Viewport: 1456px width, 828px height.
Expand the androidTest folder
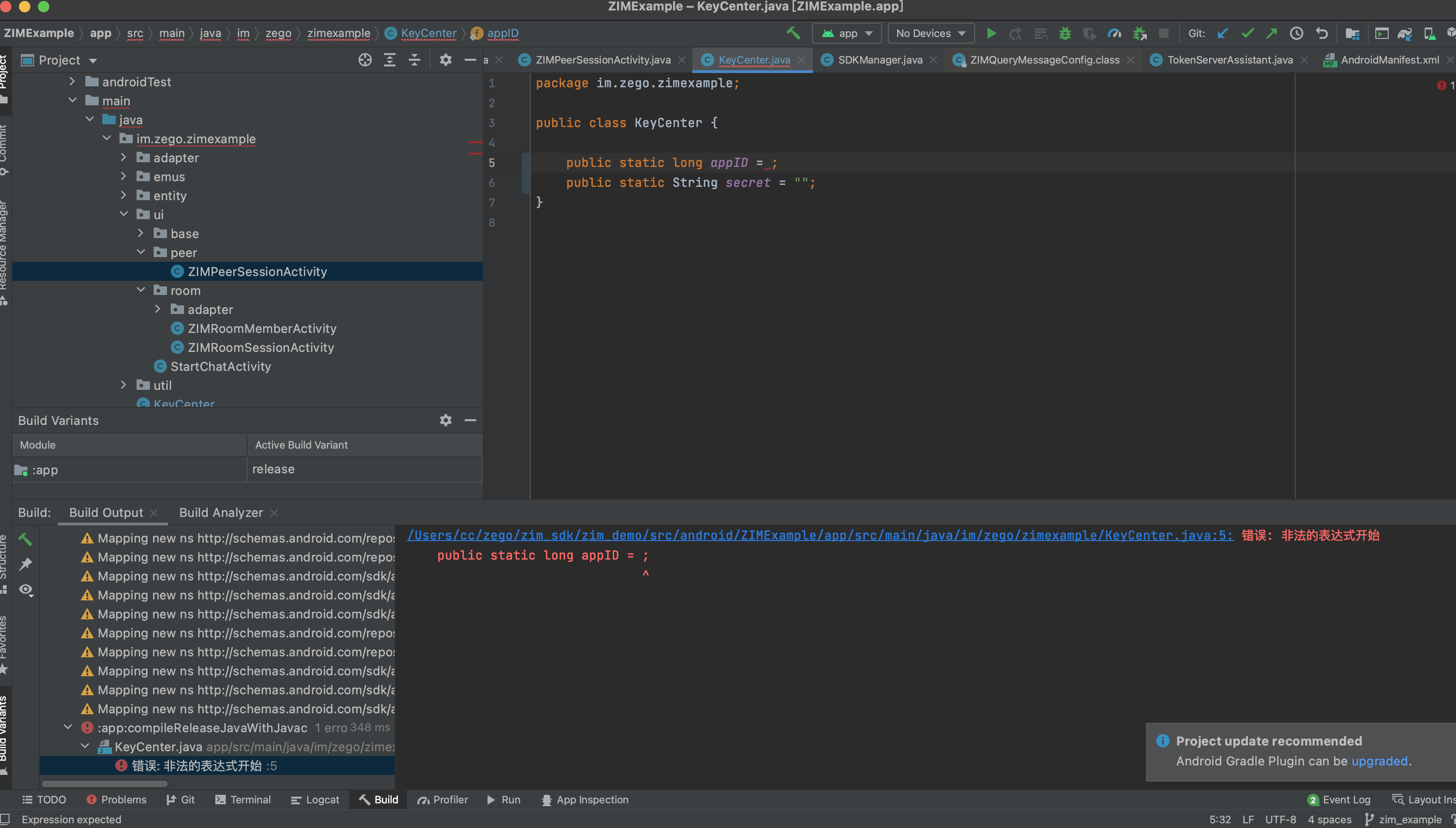click(72, 81)
